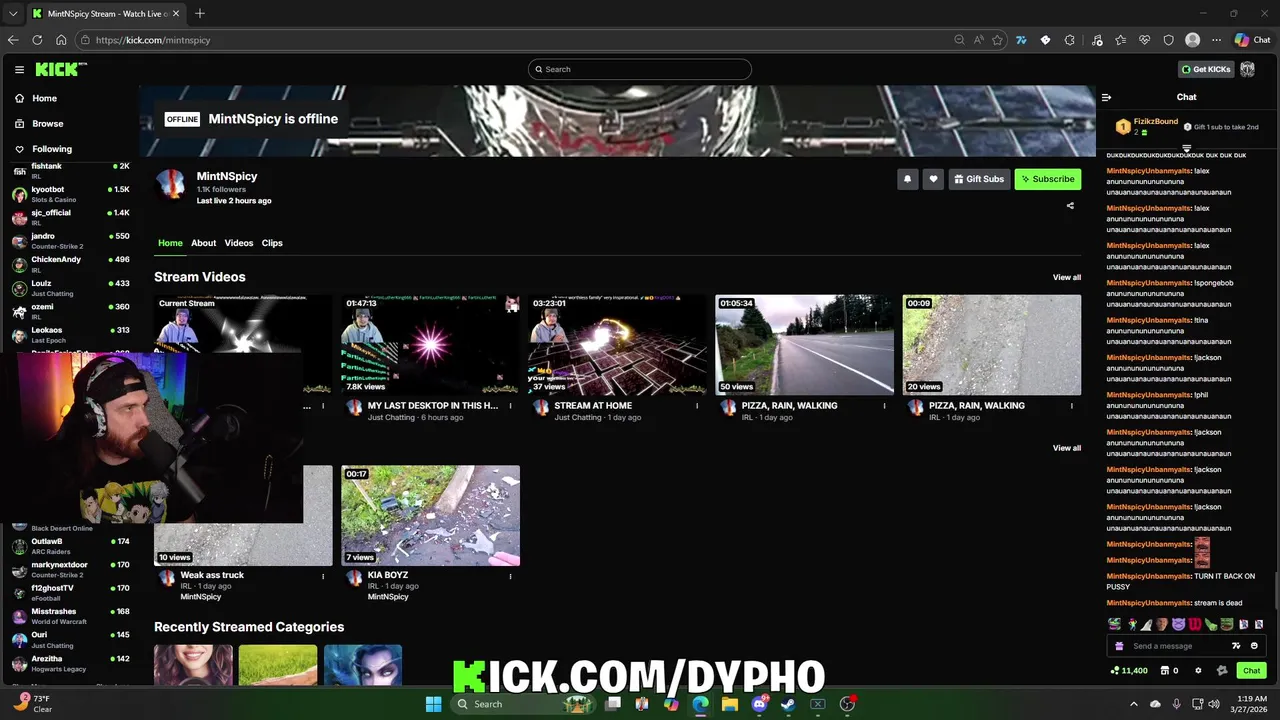
Task: Open browser tab list dropdown
Action: 13,13
